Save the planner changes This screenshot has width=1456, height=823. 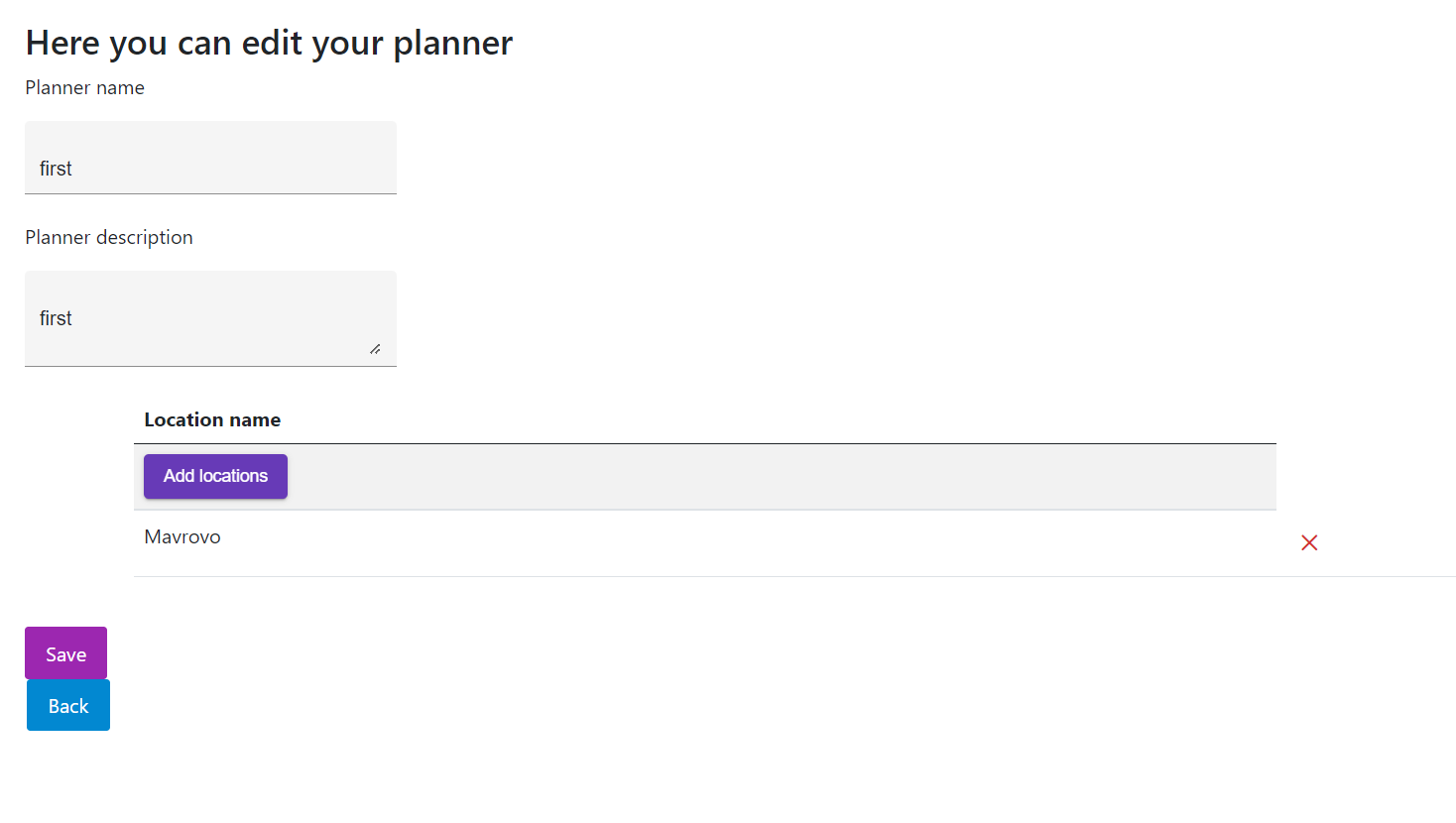tap(65, 653)
